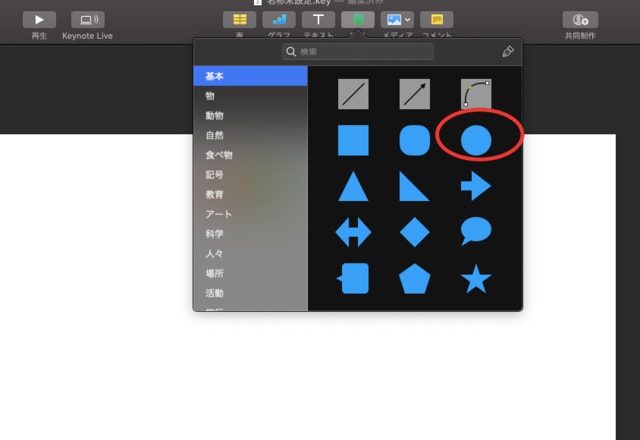Insert the circle shape
This screenshot has width=640, height=440.
pos(476,140)
